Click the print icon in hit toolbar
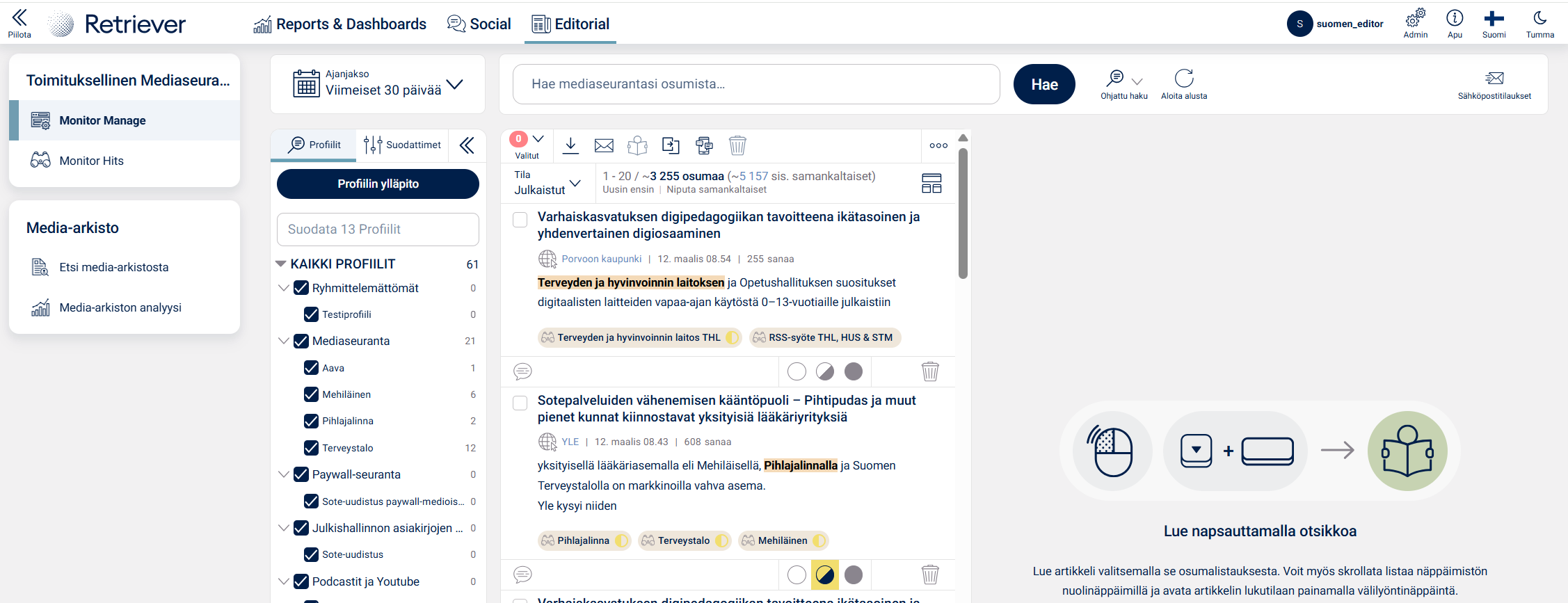Image resolution: width=1568 pixels, height=603 pixels. (x=704, y=145)
